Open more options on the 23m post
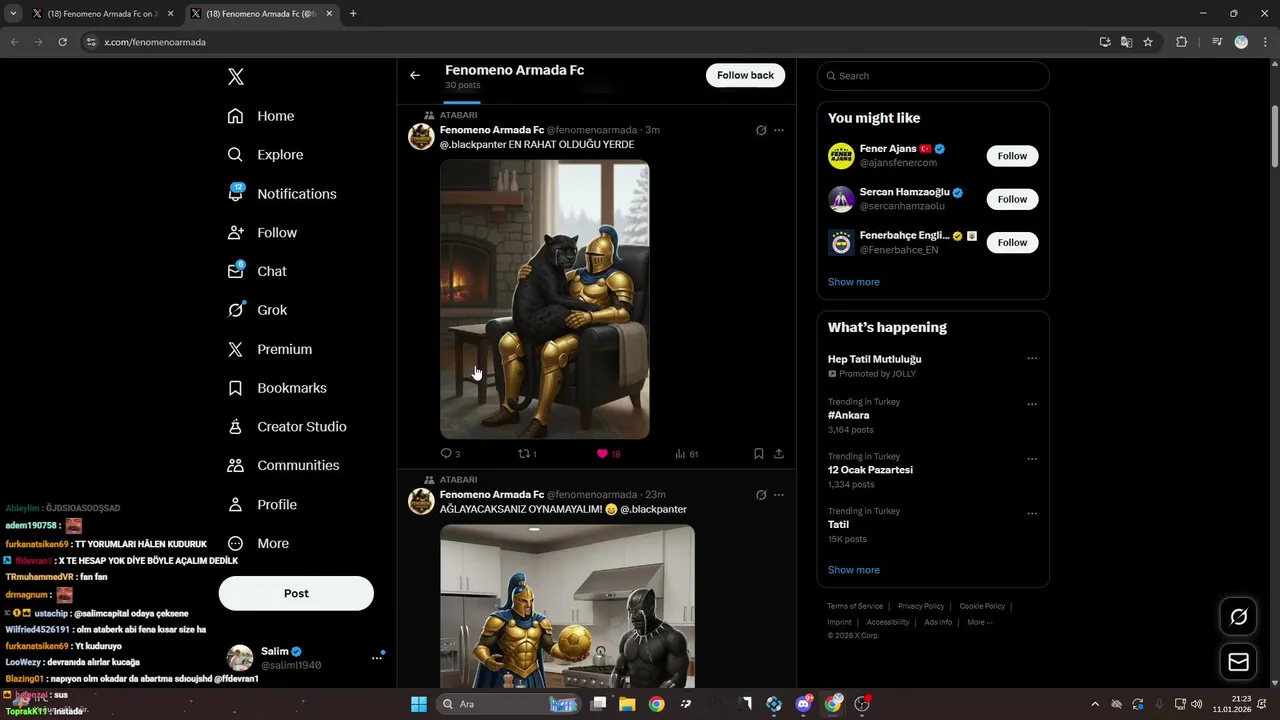 pyautogui.click(x=779, y=495)
